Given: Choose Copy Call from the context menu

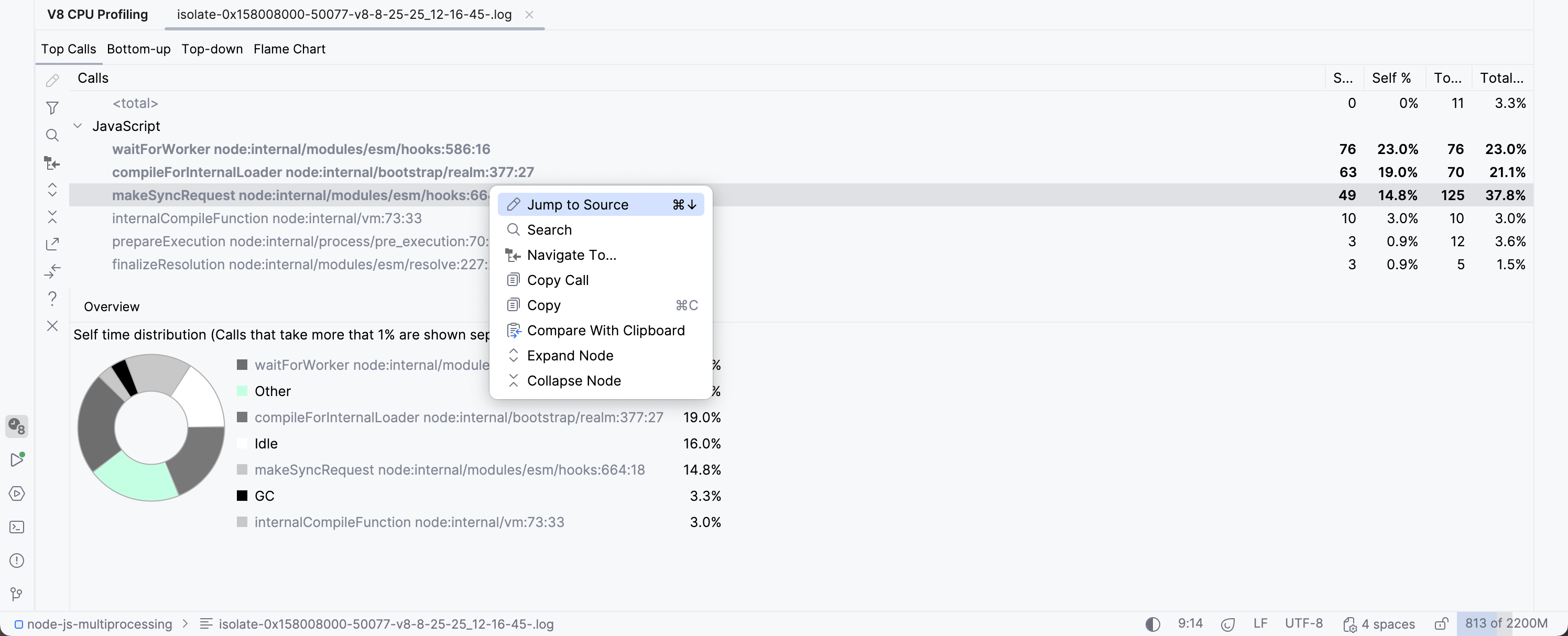Looking at the screenshot, I should point(558,280).
